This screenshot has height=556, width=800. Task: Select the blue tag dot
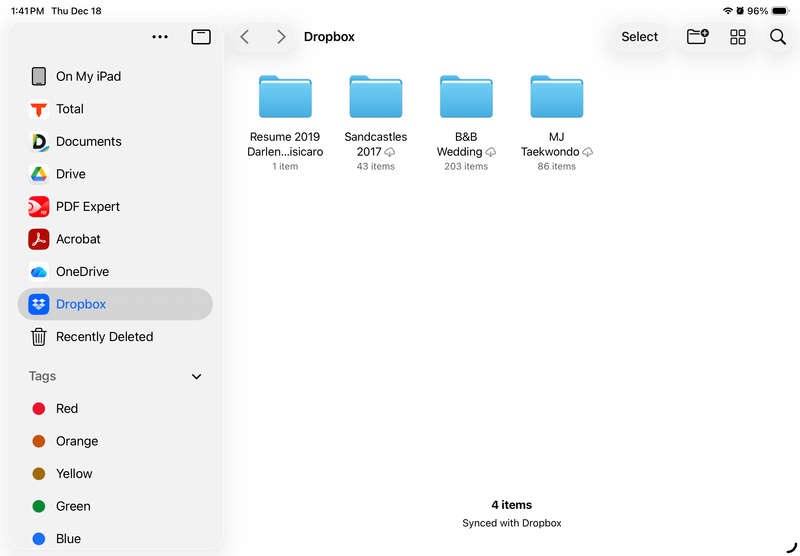39,539
